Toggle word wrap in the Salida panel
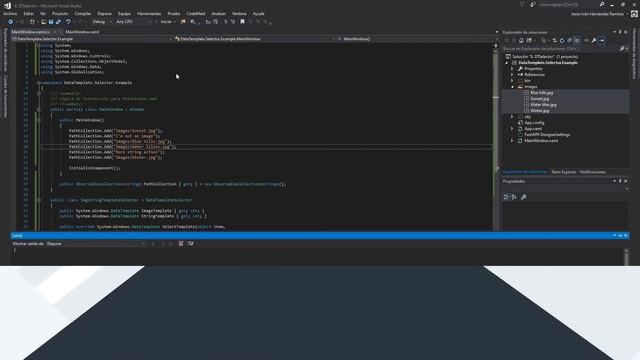 (x=191, y=244)
